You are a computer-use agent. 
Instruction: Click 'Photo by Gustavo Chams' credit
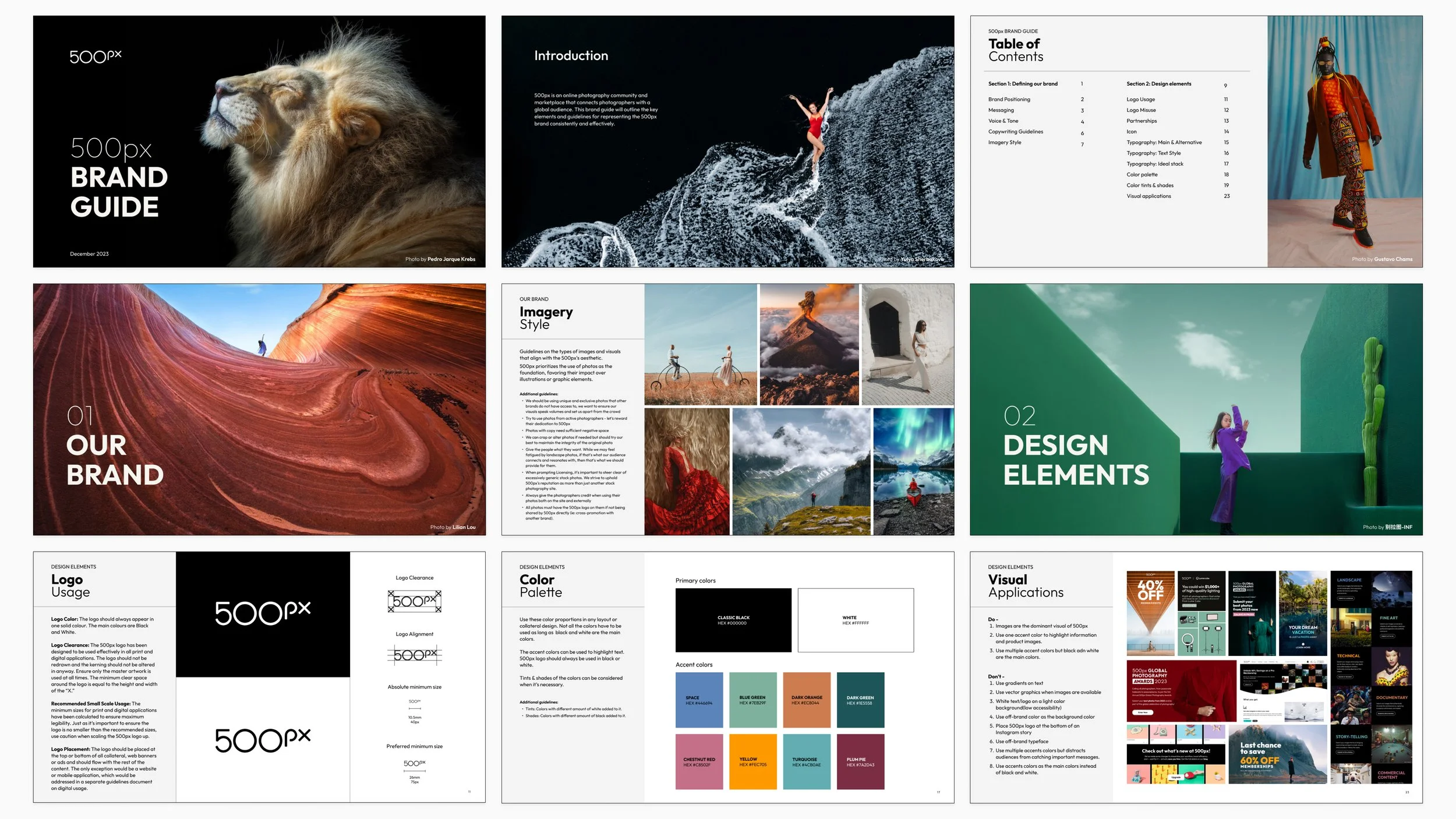(1382, 259)
